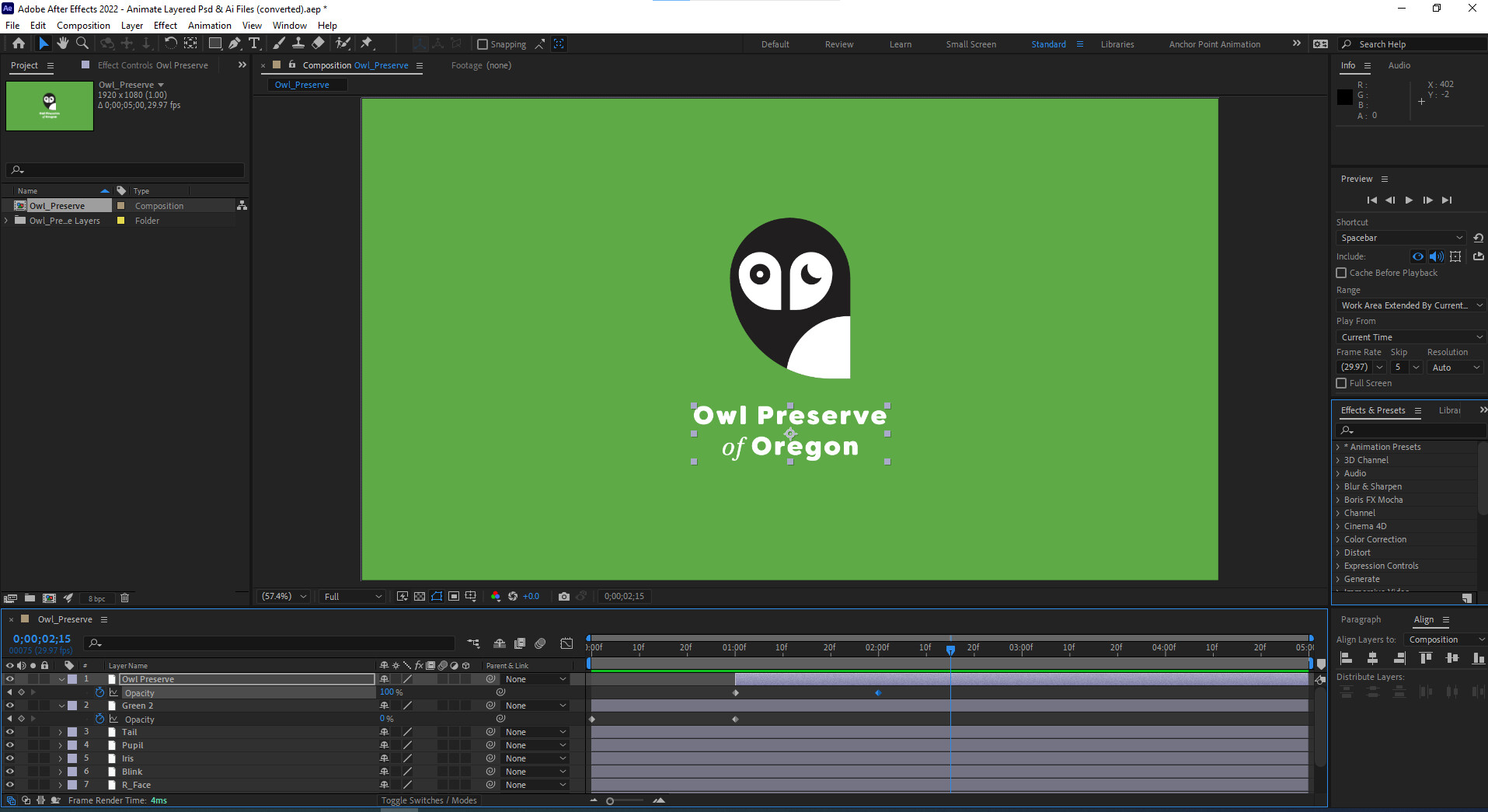Click the Toggle Switches / Modes button
The width and height of the screenshot is (1488, 812).
point(429,800)
